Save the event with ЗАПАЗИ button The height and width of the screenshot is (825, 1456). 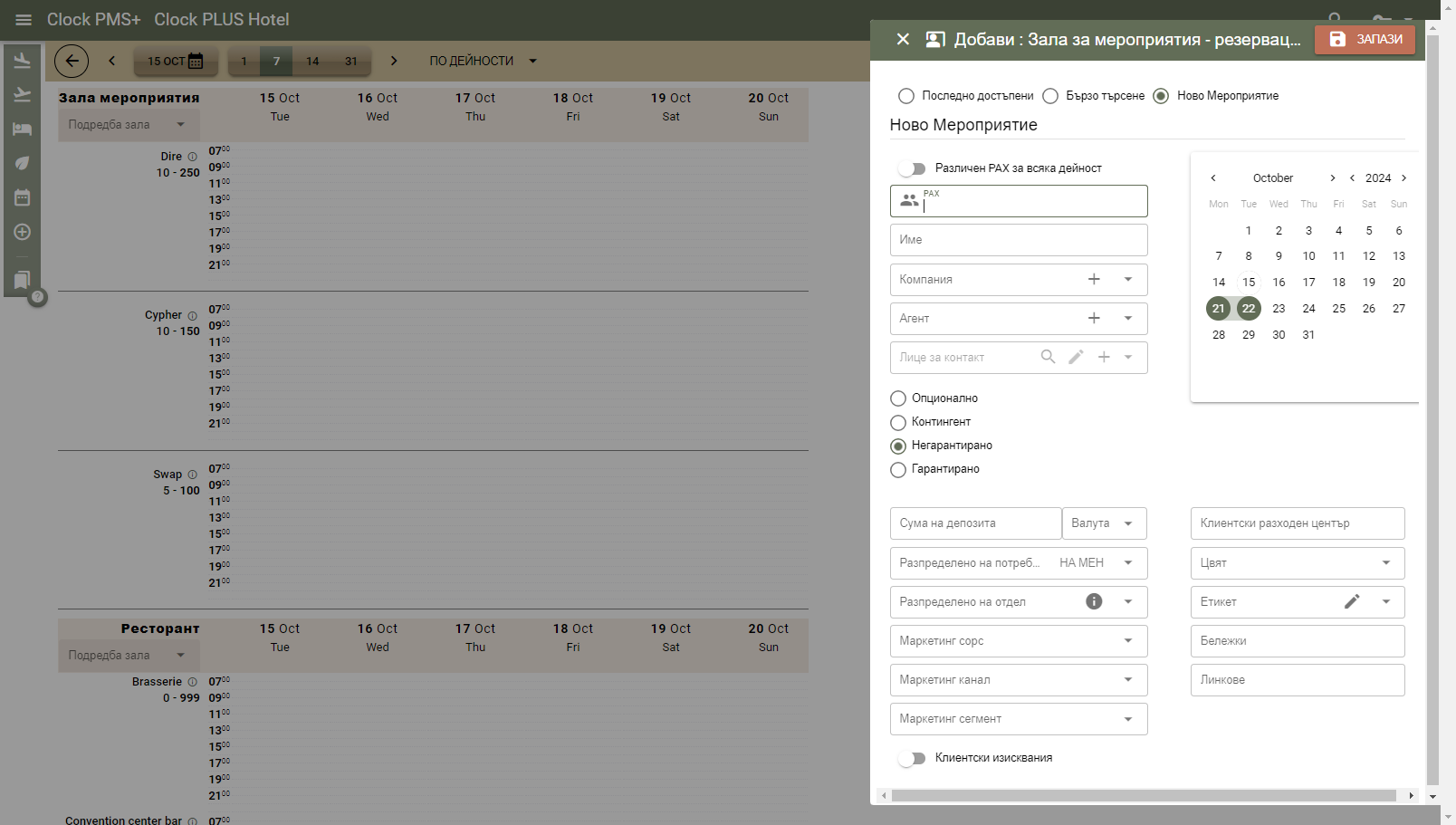(1365, 39)
